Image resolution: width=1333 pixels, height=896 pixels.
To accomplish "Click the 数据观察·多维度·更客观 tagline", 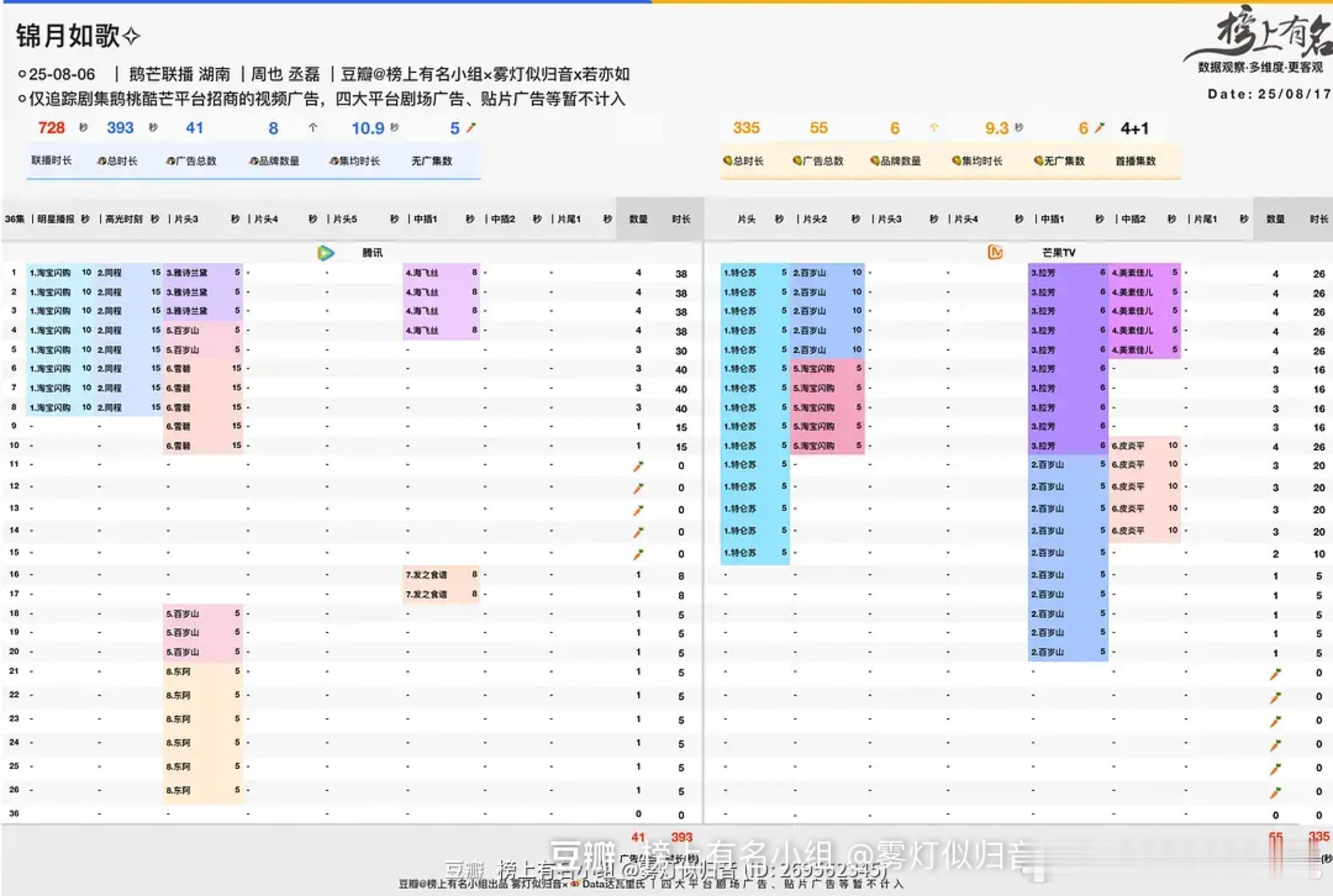I will 1261,67.
